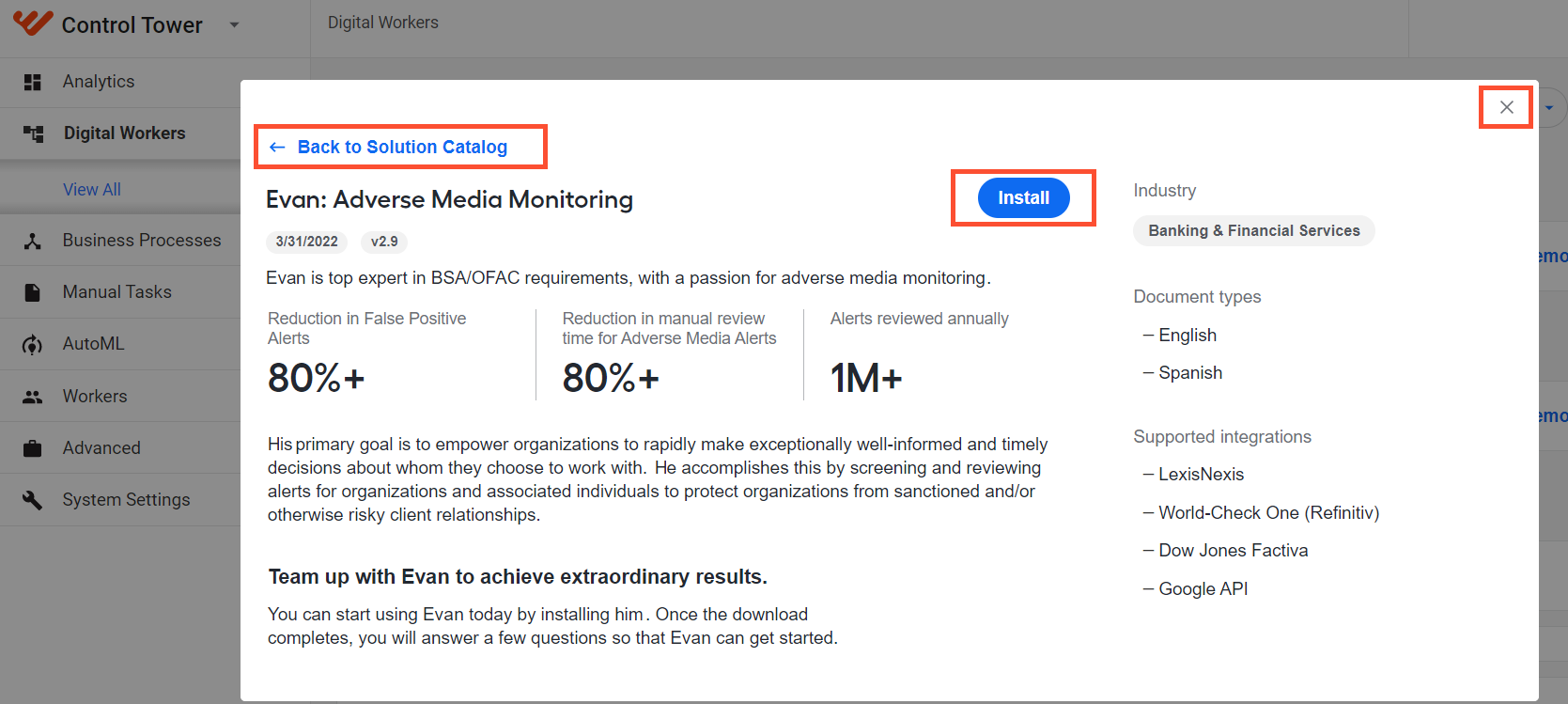Click the Supported integrations heading

[x=1222, y=437]
